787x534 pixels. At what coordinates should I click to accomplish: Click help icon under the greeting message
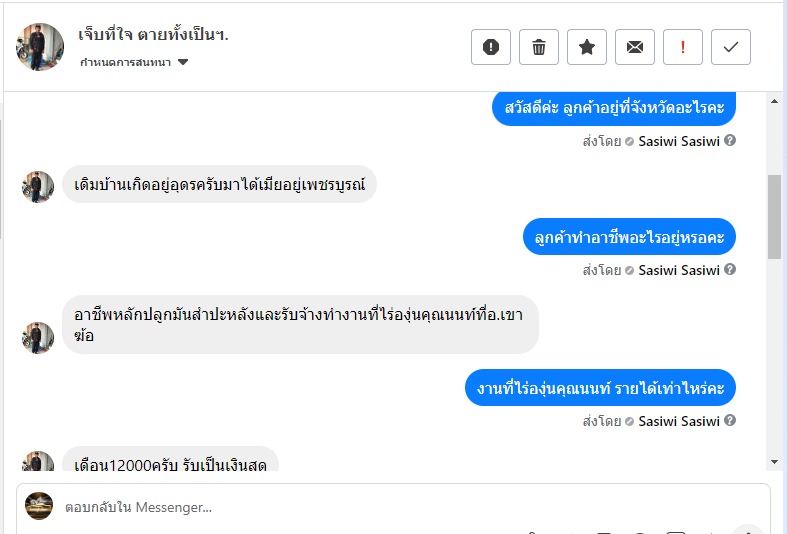coord(730,141)
